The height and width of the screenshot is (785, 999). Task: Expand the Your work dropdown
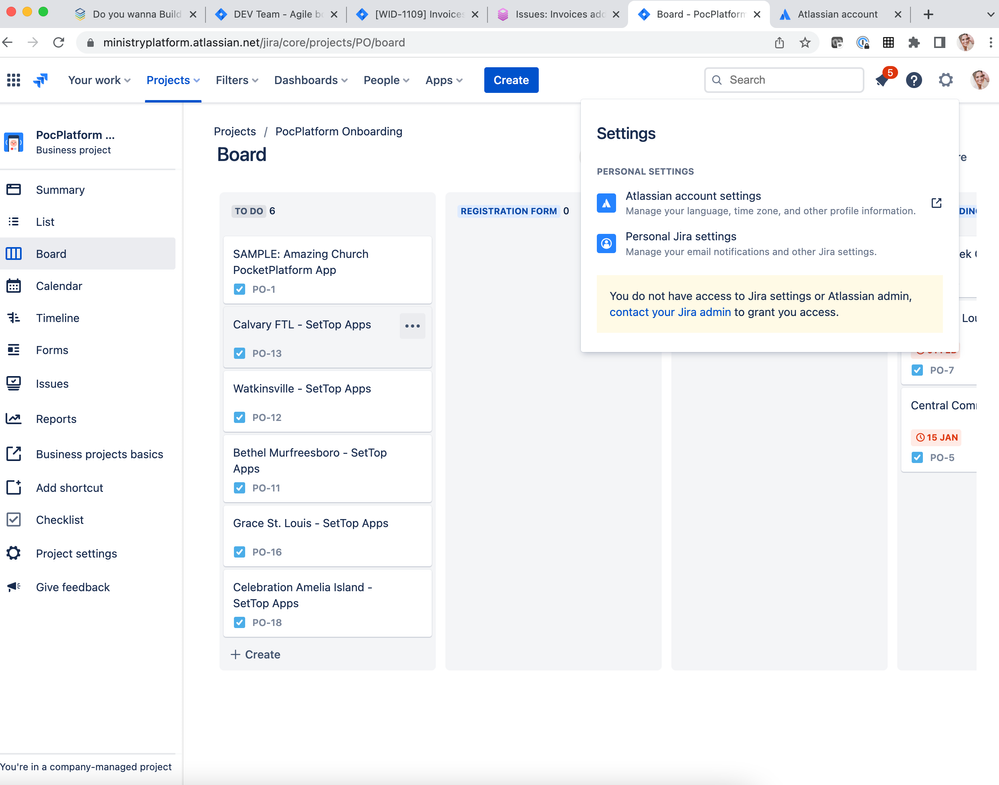coord(99,80)
